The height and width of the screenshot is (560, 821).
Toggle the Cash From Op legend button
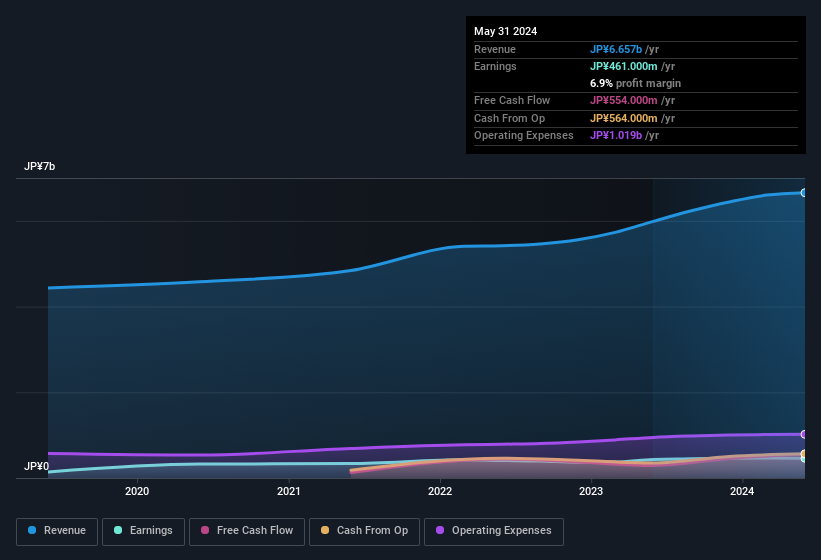click(364, 531)
